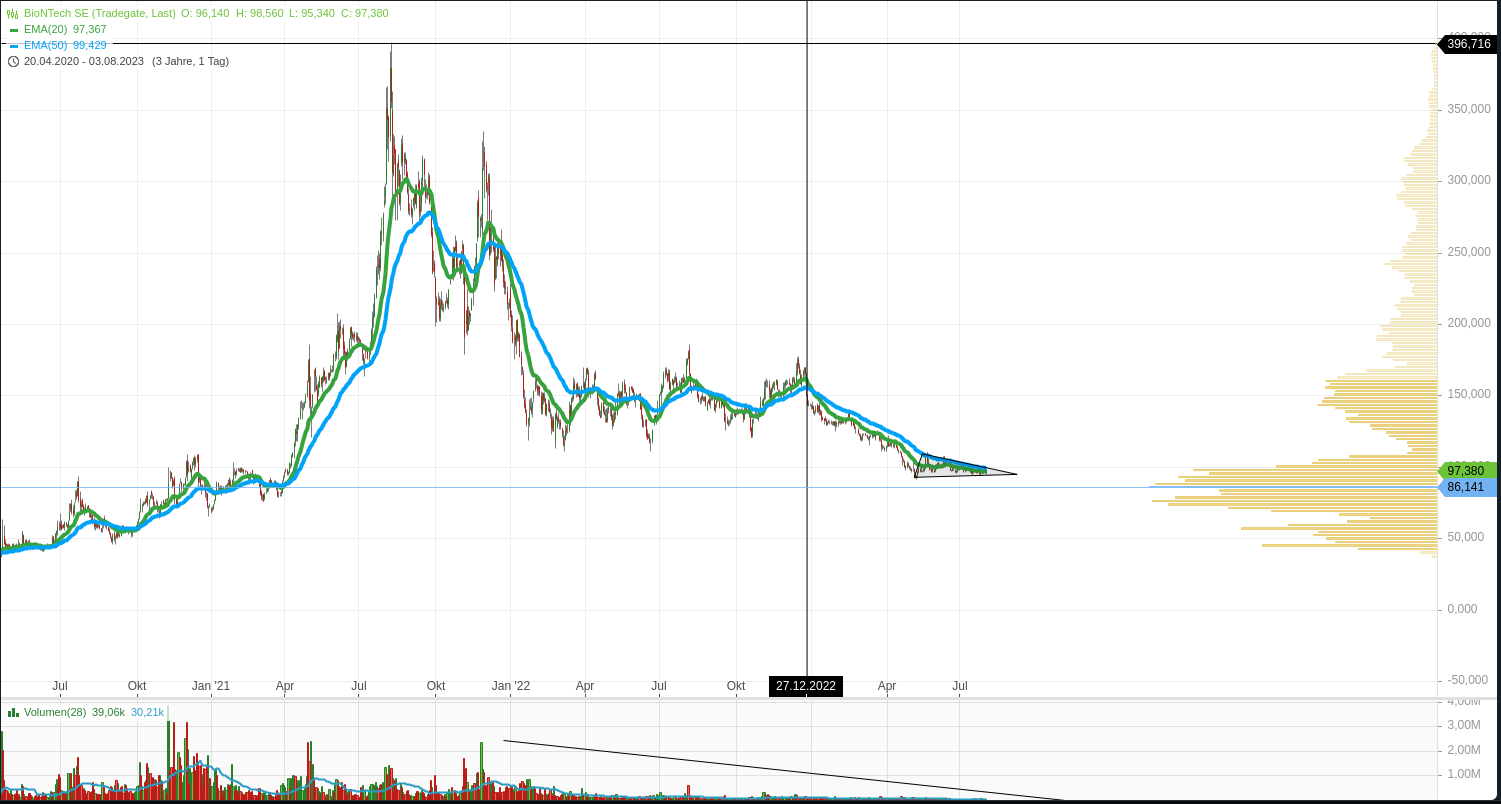This screenshot has width=1501, height=804.
Task: Click the 300,000 price axis label
Action: coord(1469,180)
